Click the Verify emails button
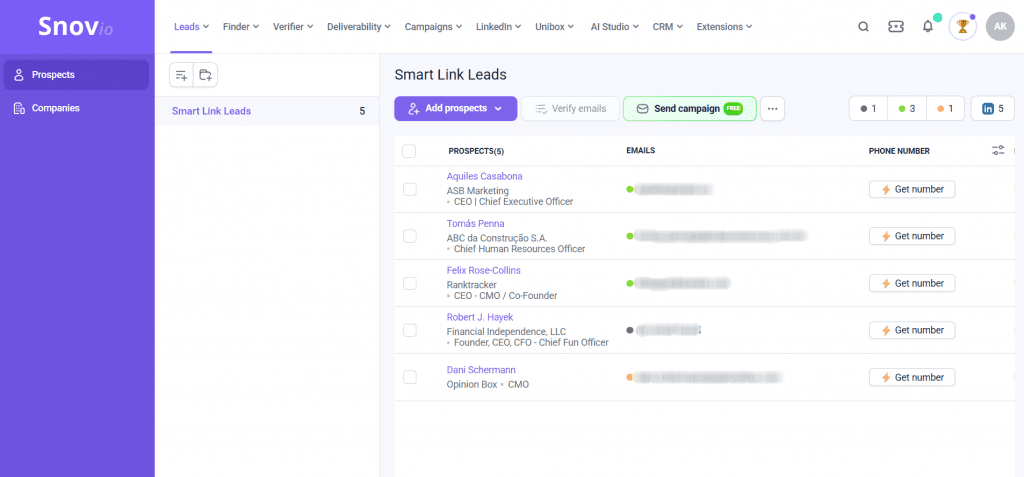Image resolution: width=1024 pixels, height=477 pixels. coord(570,108)
